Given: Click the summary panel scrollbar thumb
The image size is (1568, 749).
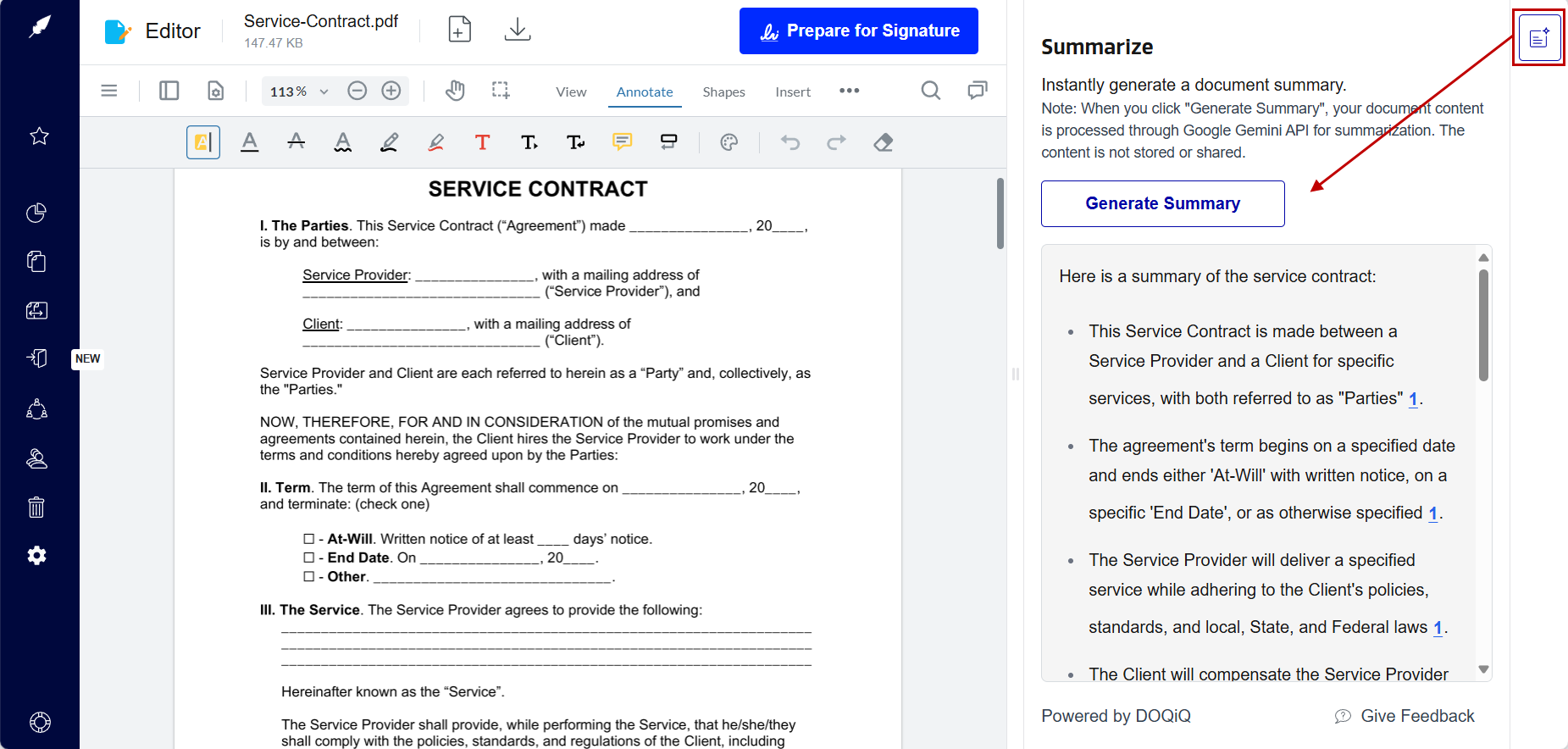Looking at the screenshot, I should coord(1483,325).
